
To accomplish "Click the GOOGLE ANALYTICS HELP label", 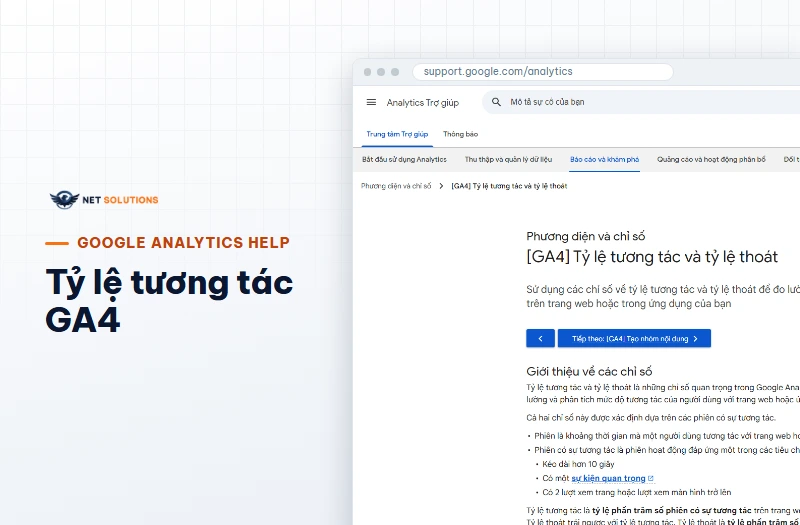I will [183, 242].
